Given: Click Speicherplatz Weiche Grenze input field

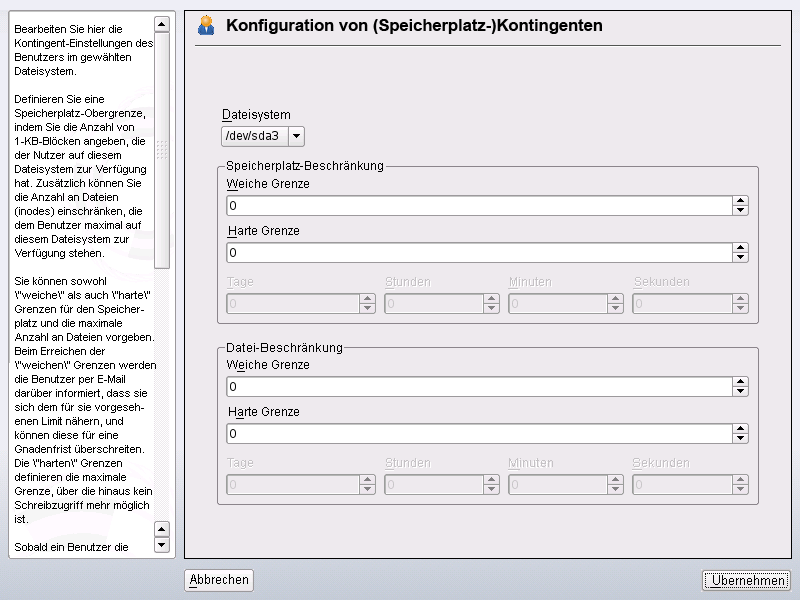Looking at the screenshot, I should [480, 206].
